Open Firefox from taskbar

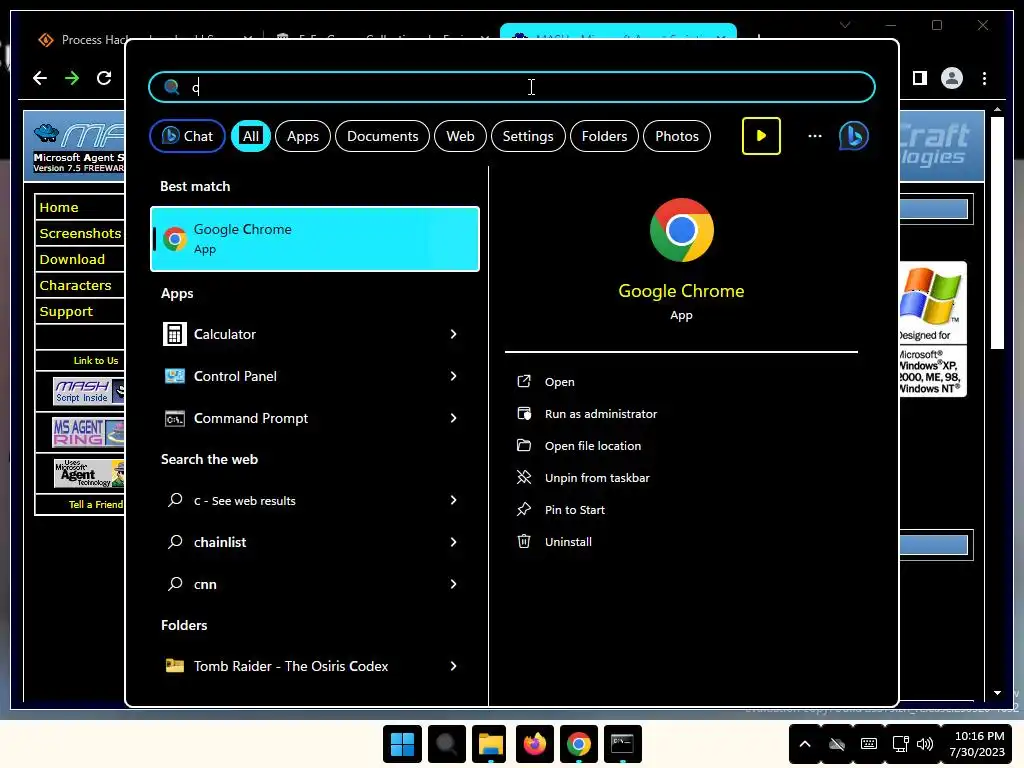[x=535, y=744]
